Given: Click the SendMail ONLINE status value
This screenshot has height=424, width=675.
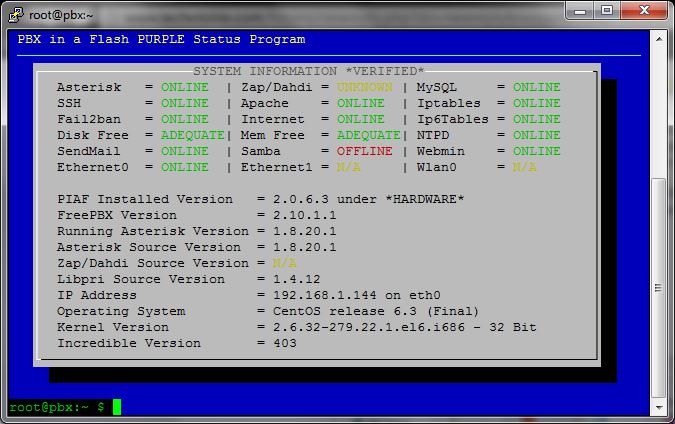Looking at the screenshot, I should (185, 151).
